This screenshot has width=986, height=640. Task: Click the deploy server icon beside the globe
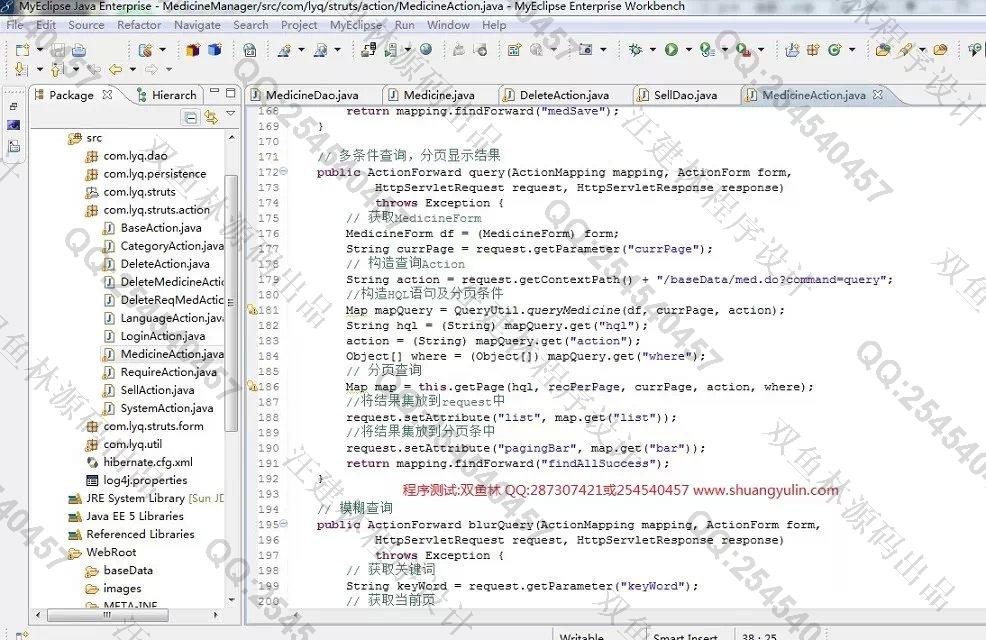(x=391, y=50)
